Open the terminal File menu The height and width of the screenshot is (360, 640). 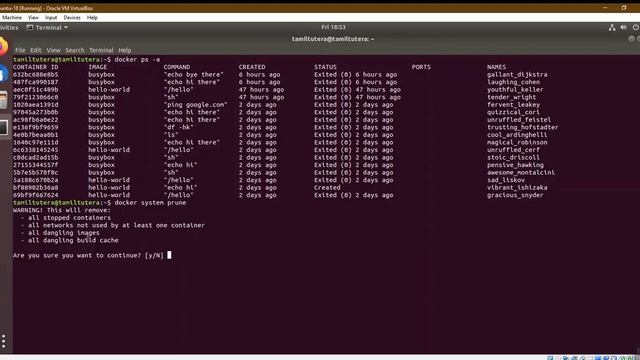pos(20,50)
